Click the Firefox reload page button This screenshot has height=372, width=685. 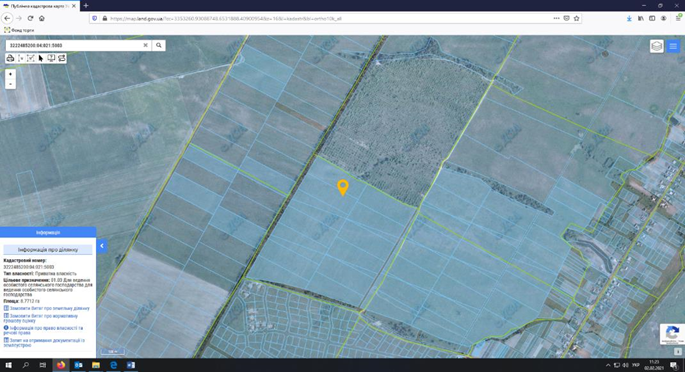click(x=30, y=18)
